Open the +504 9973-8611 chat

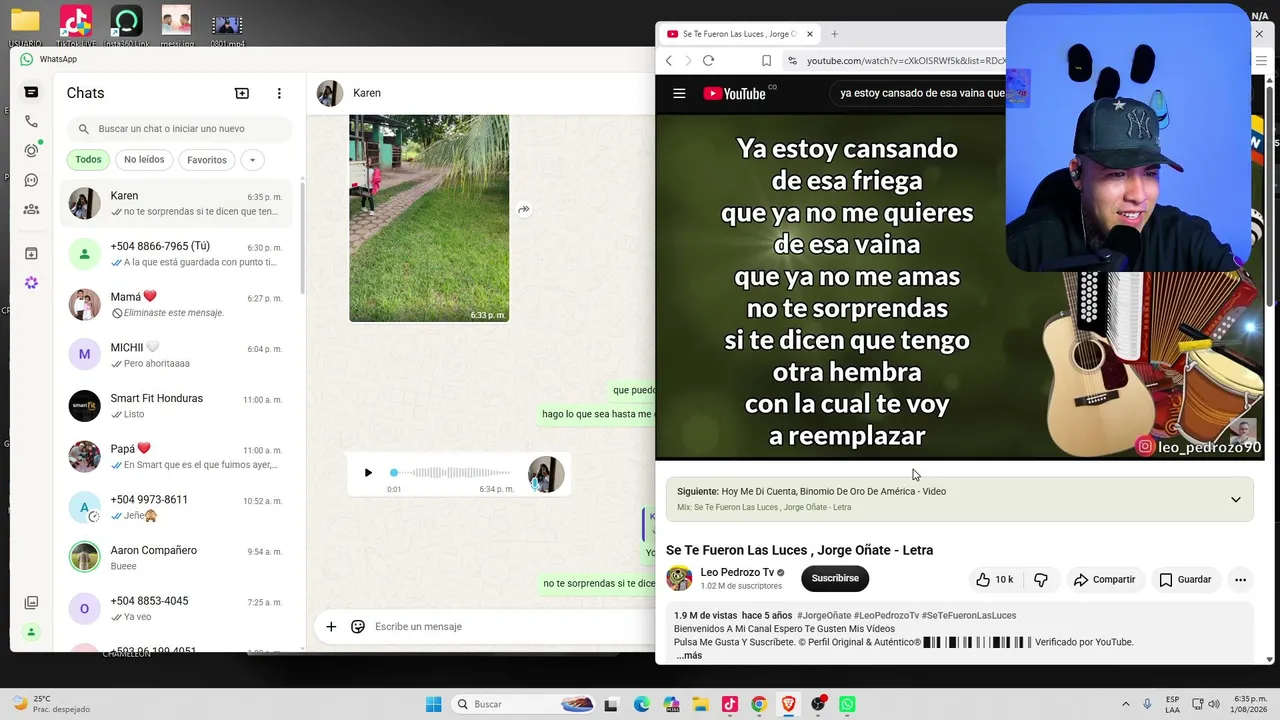[x=177, y=507]
